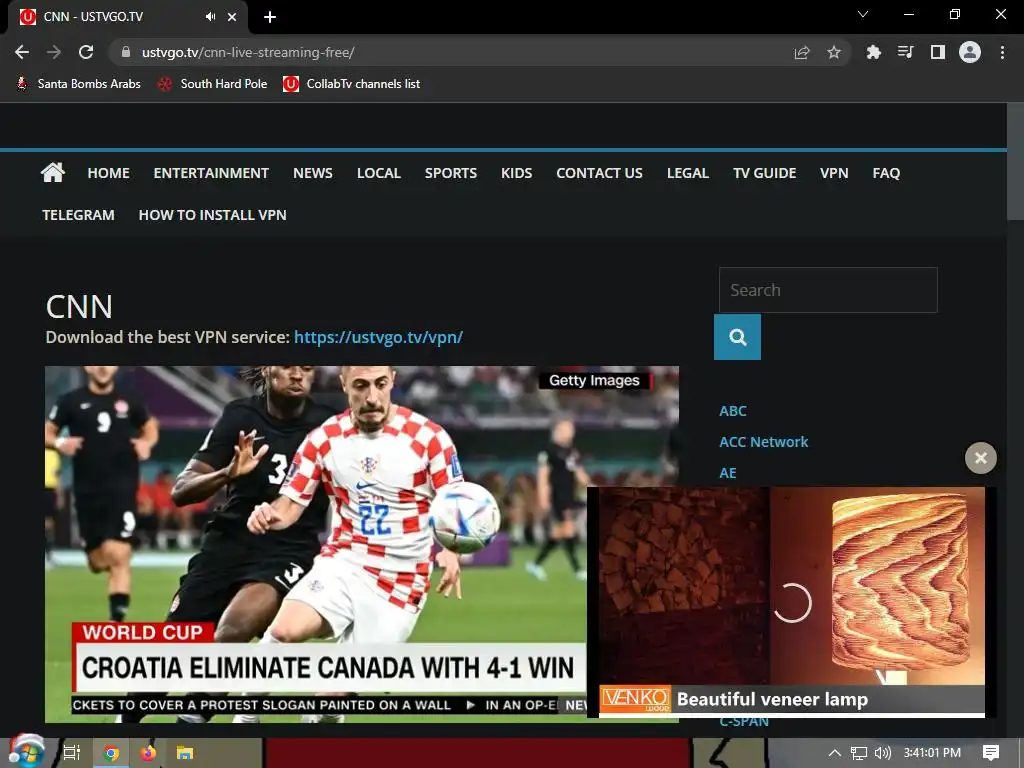Toggle the browser side panel icon
The width and height of the screenshot is (1024, 768).
pos(938,52)
